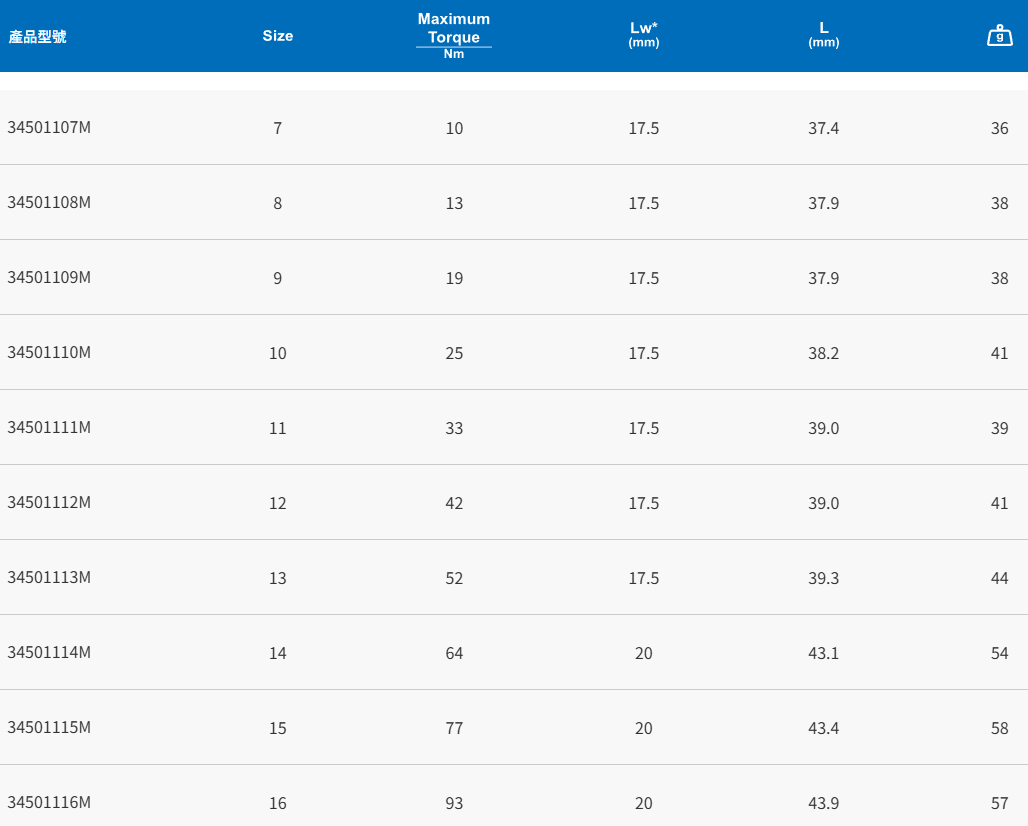Click the Maximum Torque column header
1028x826 pixels.
[x=454, y=35]
